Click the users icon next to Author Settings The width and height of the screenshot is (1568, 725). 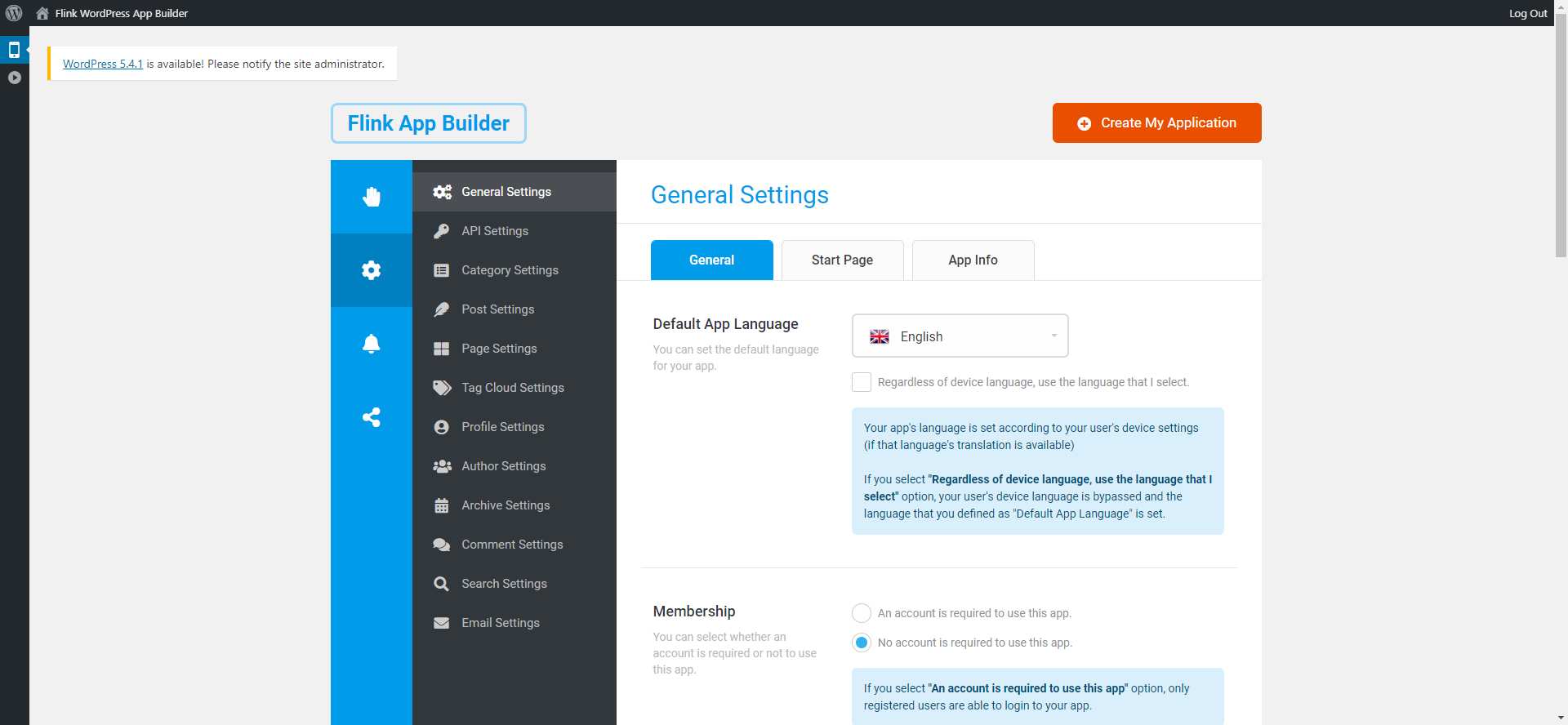tap(442, 466)
